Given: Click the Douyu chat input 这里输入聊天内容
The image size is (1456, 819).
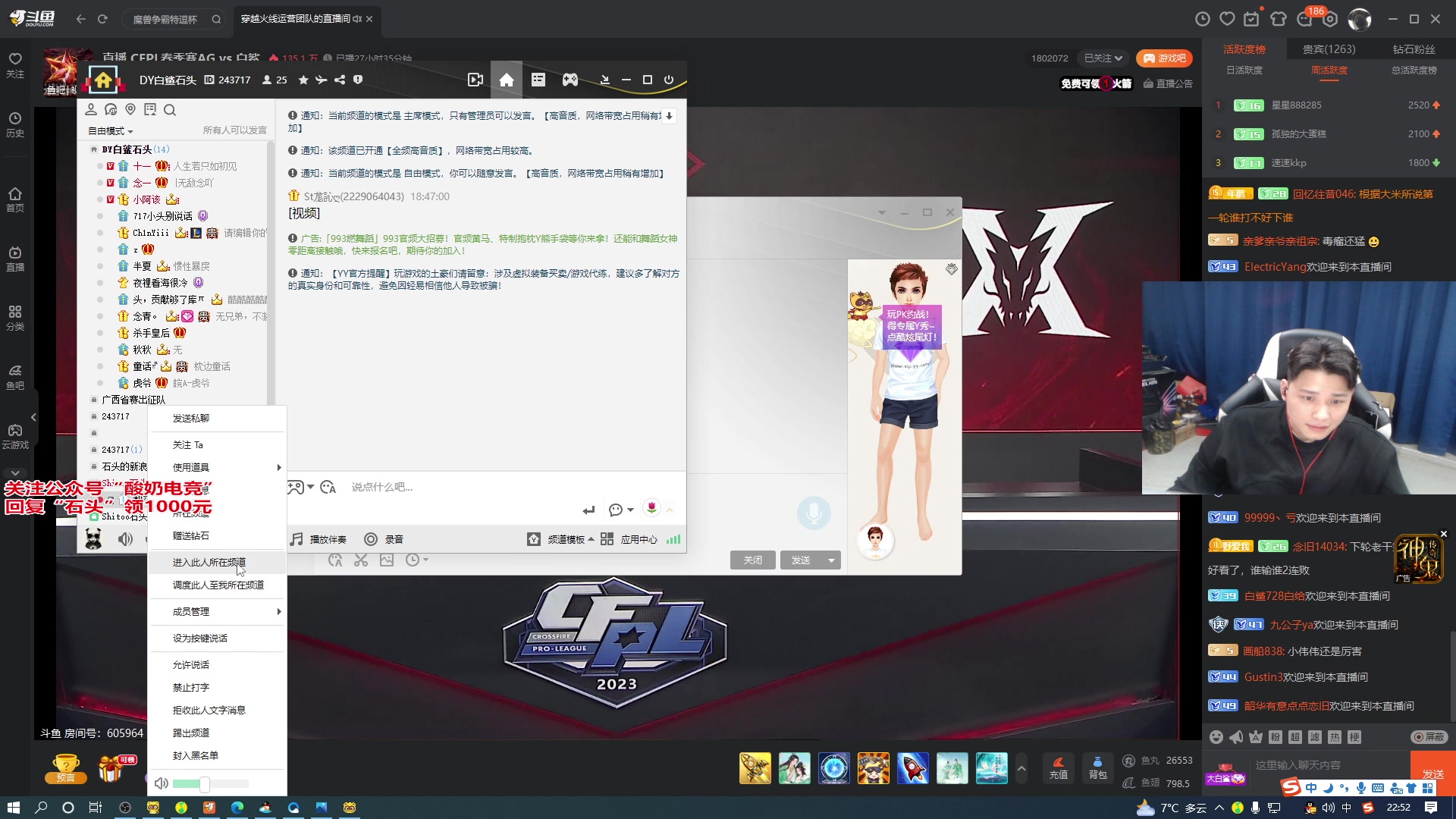Looking at the screenshot, I should (x=1330, y=765).
